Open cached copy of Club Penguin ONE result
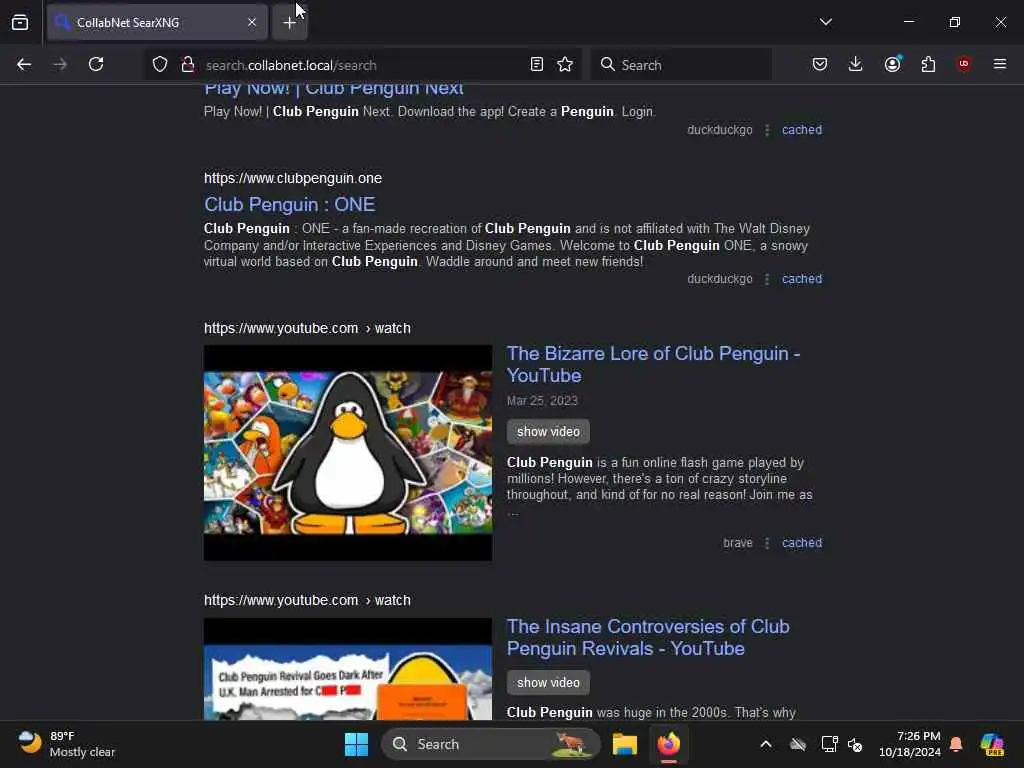 (802, 279)
